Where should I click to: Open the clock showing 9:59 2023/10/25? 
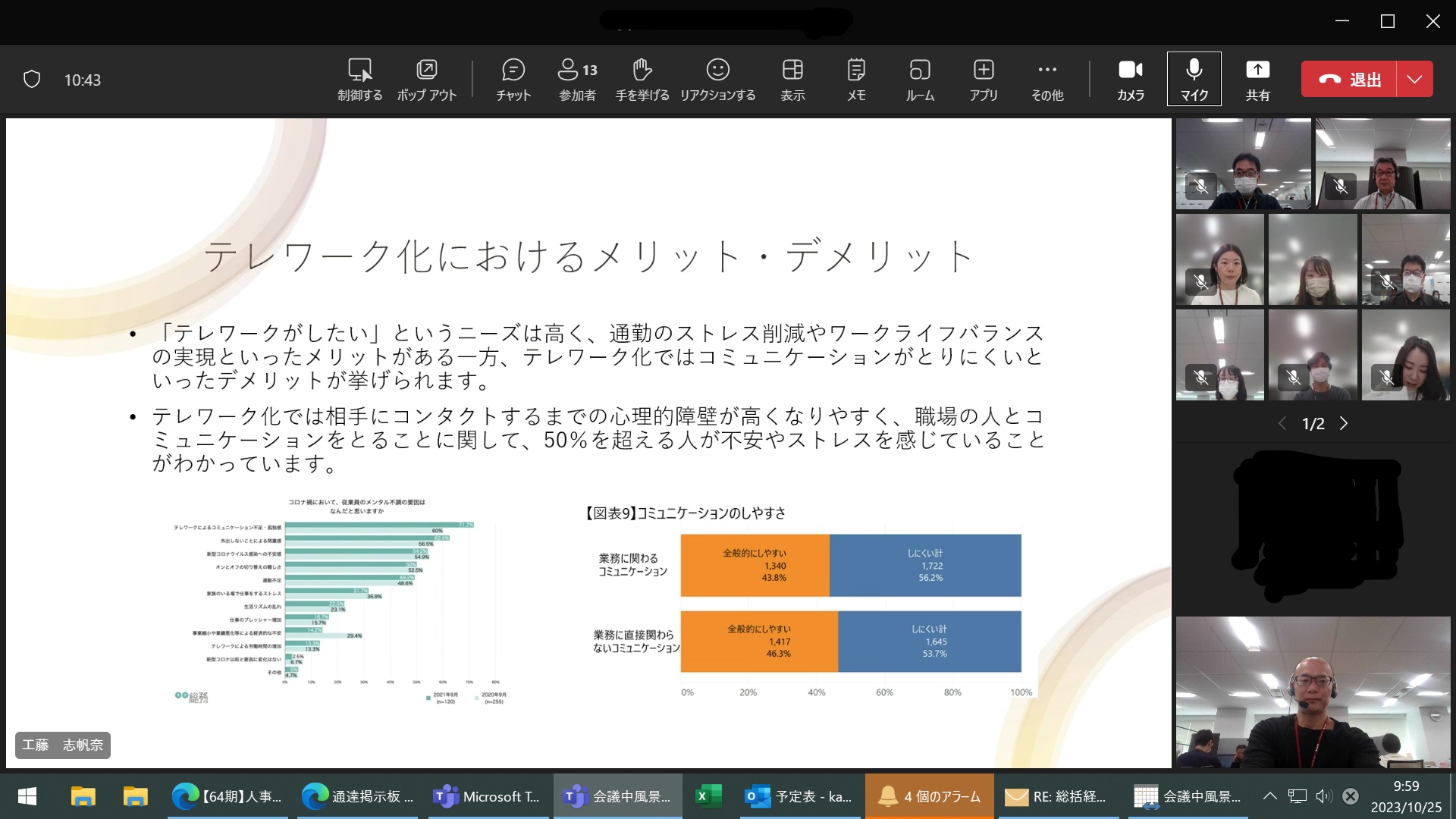coord(1406,796)
